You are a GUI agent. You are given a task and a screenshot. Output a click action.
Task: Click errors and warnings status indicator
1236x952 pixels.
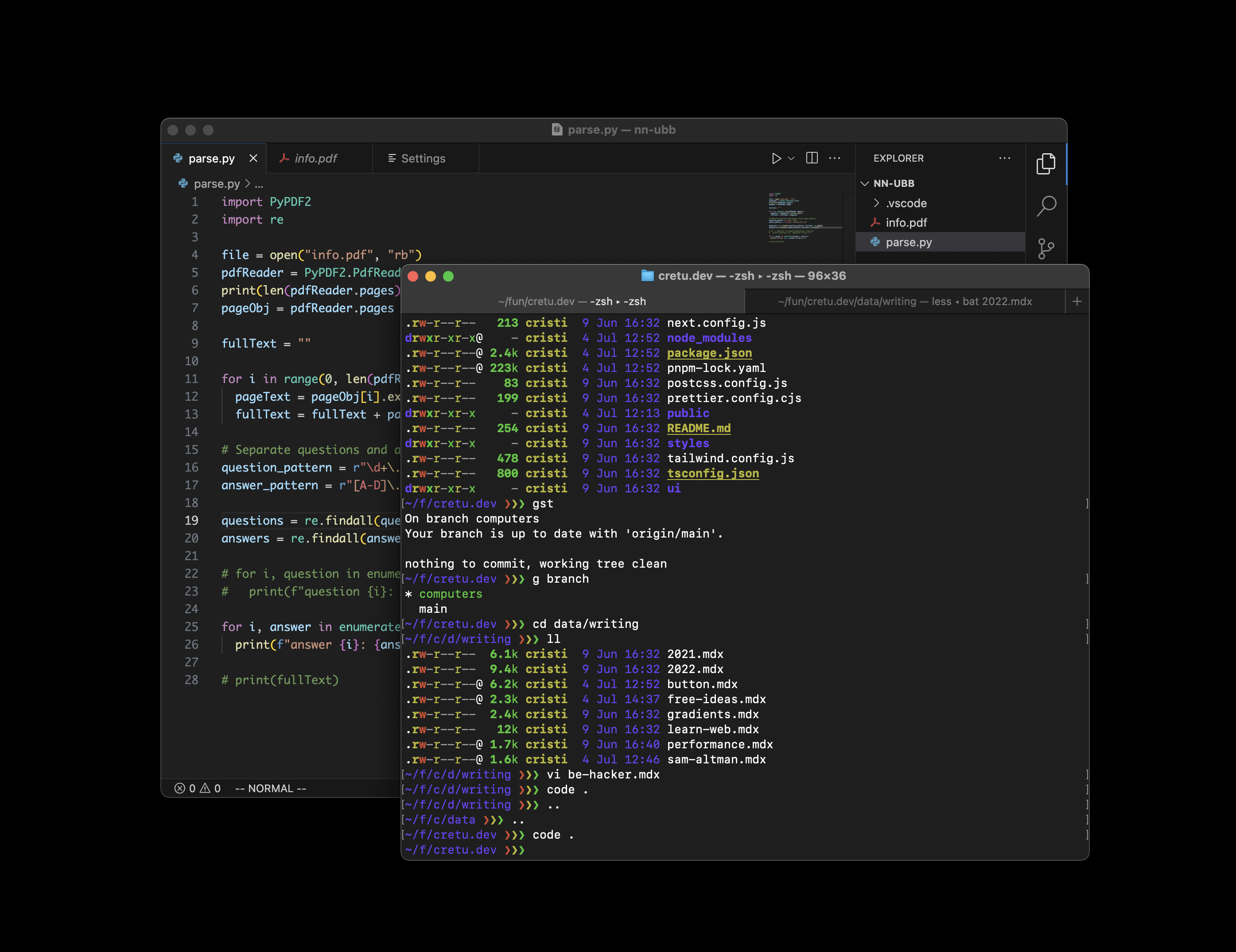point(198,789)
